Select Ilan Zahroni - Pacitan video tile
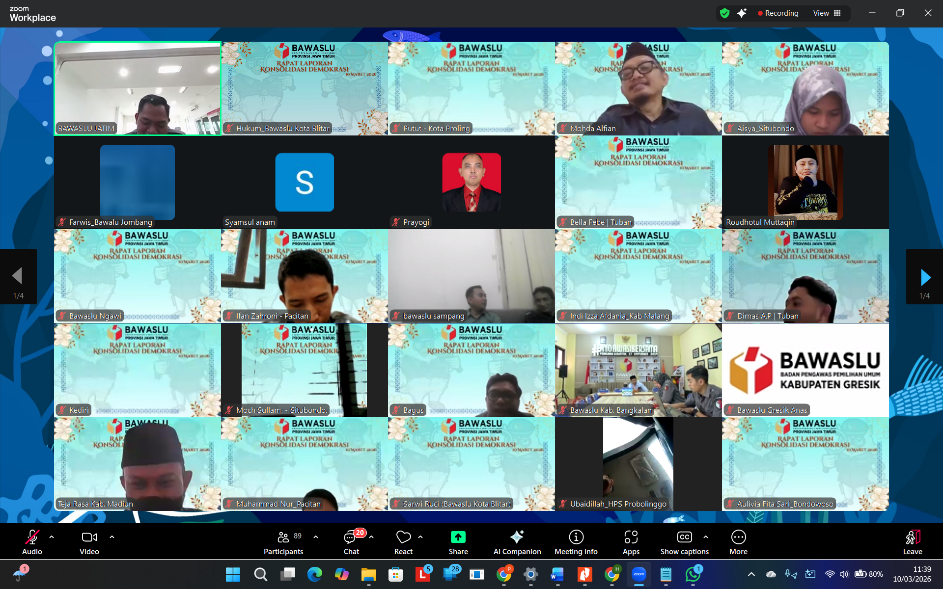 click(304, 276)
